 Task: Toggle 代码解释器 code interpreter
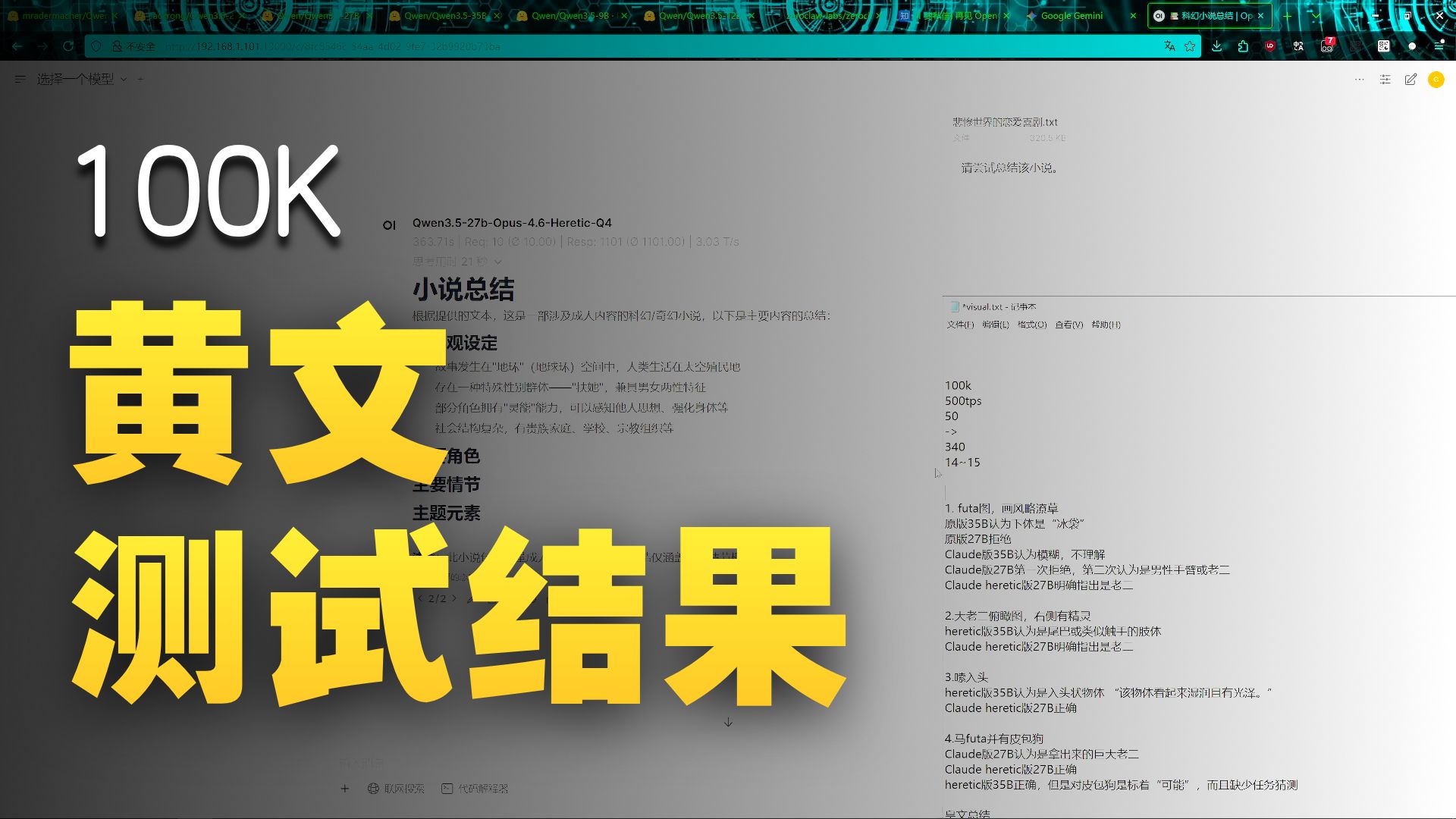pyautogui.click(x=475, y=789)
